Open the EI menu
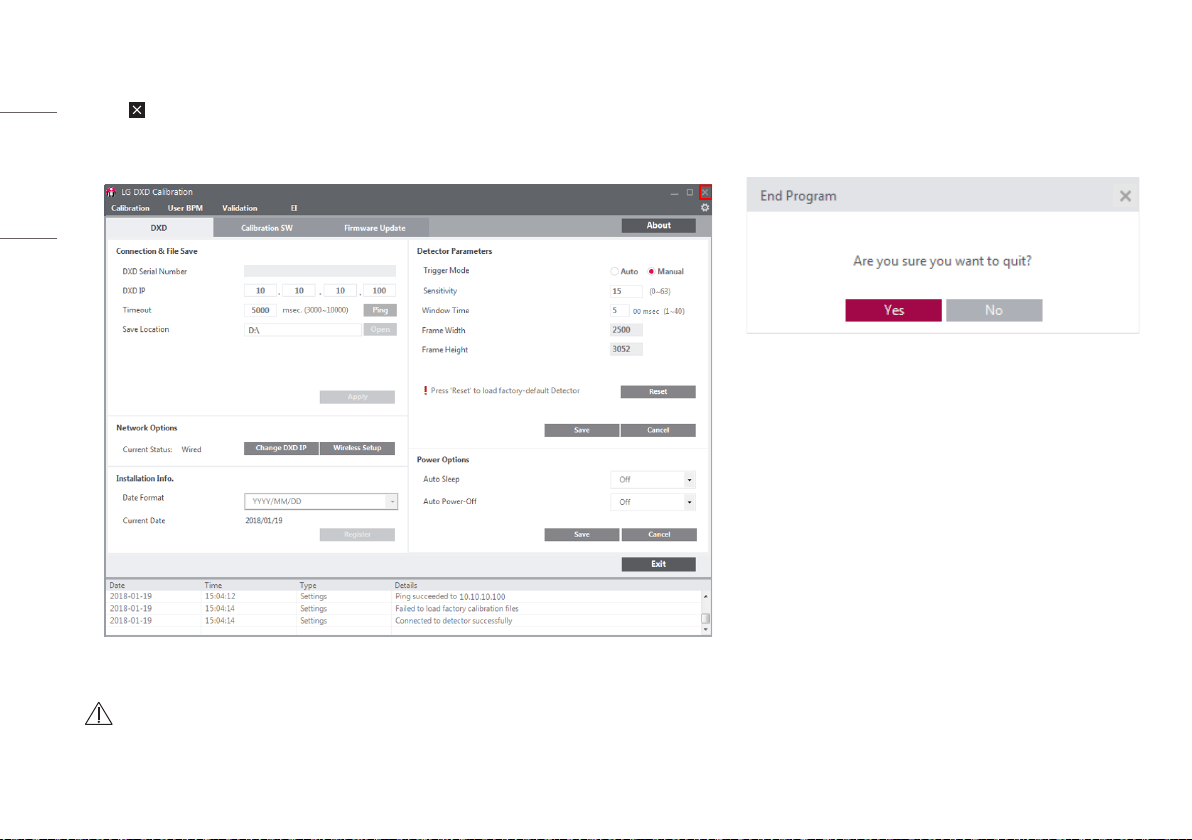This screenshot has width=1192, height=840. pos(293,208)
